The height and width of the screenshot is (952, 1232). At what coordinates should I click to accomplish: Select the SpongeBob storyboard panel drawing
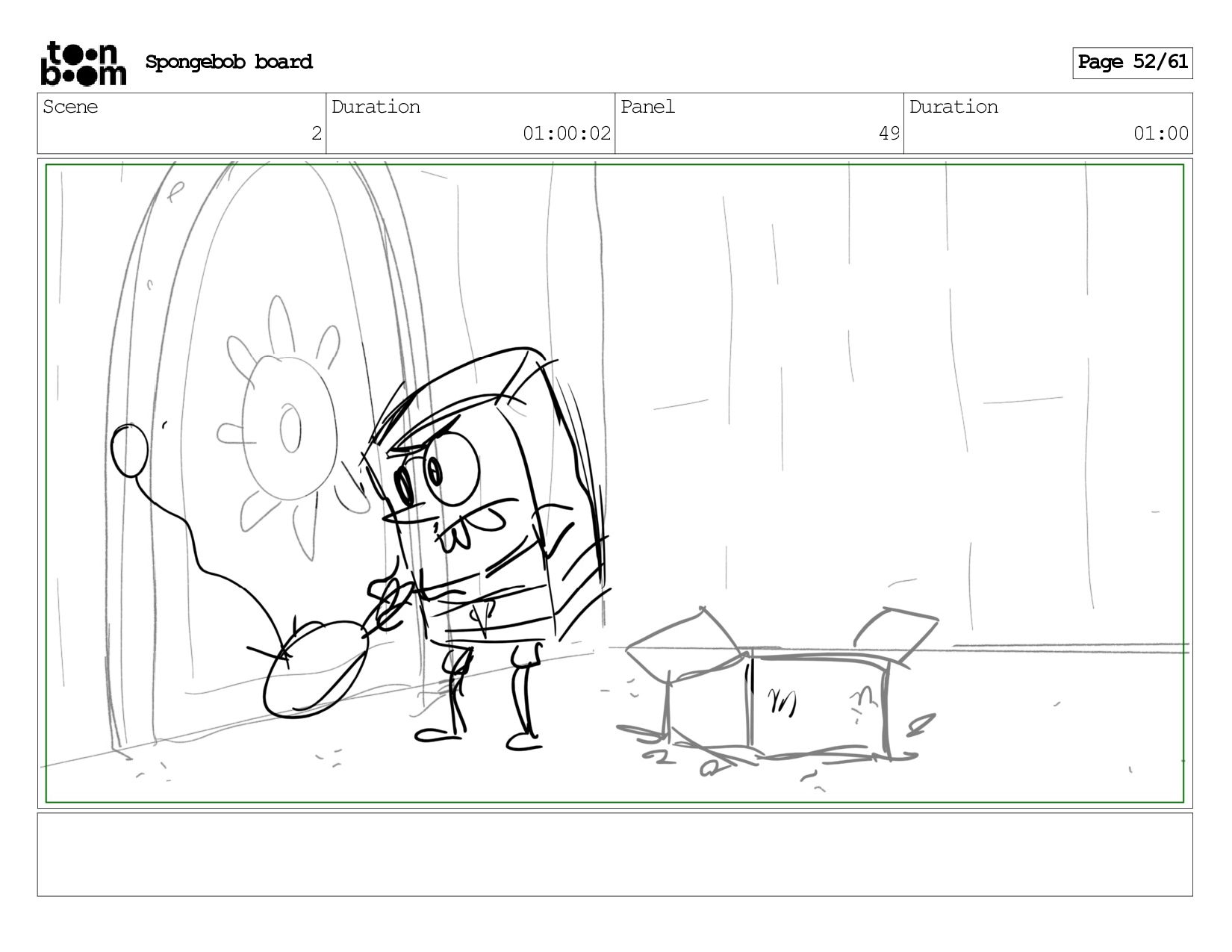click(x=615, y=483)
